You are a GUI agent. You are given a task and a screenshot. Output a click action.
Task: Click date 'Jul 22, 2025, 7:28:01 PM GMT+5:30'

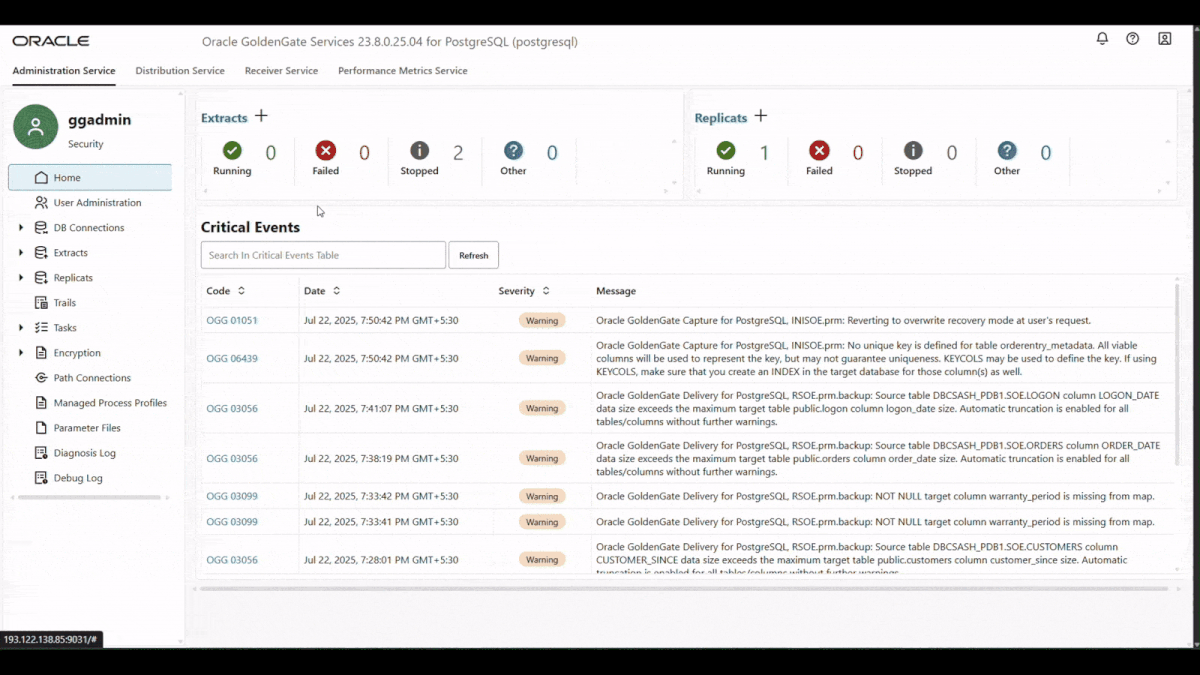pyautogui.click(x=381, y=560)
